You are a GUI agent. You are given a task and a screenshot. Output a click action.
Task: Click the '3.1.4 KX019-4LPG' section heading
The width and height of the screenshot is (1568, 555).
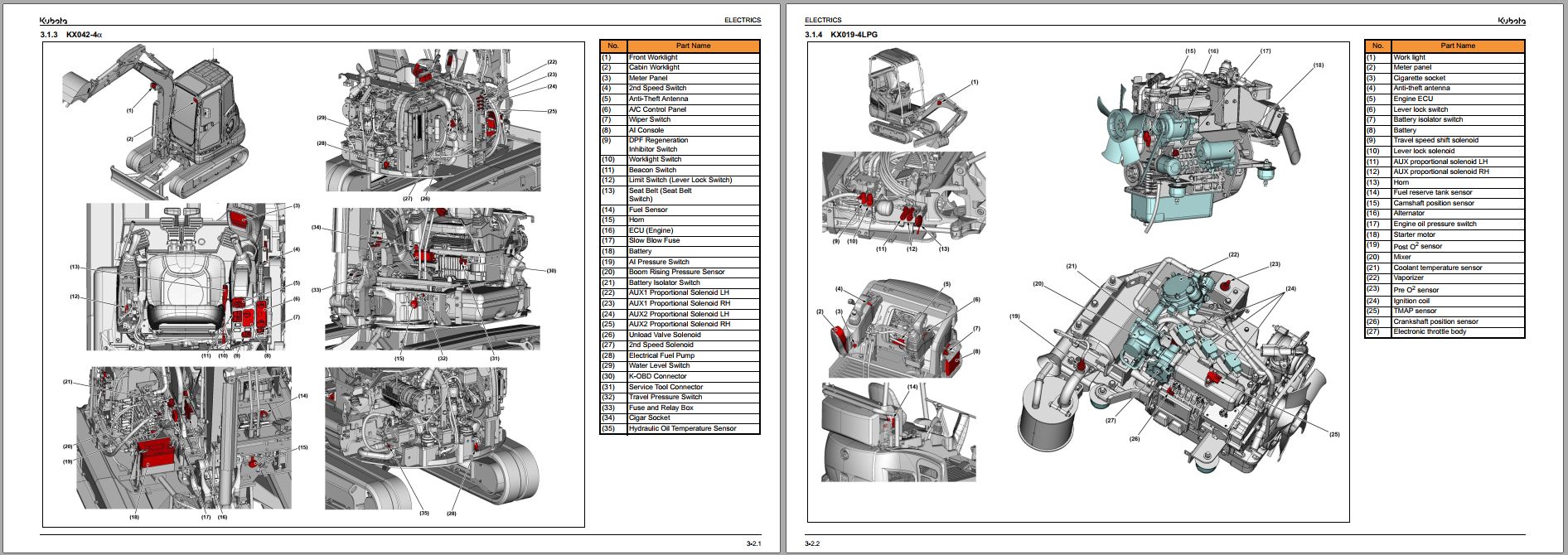point(840,35)
